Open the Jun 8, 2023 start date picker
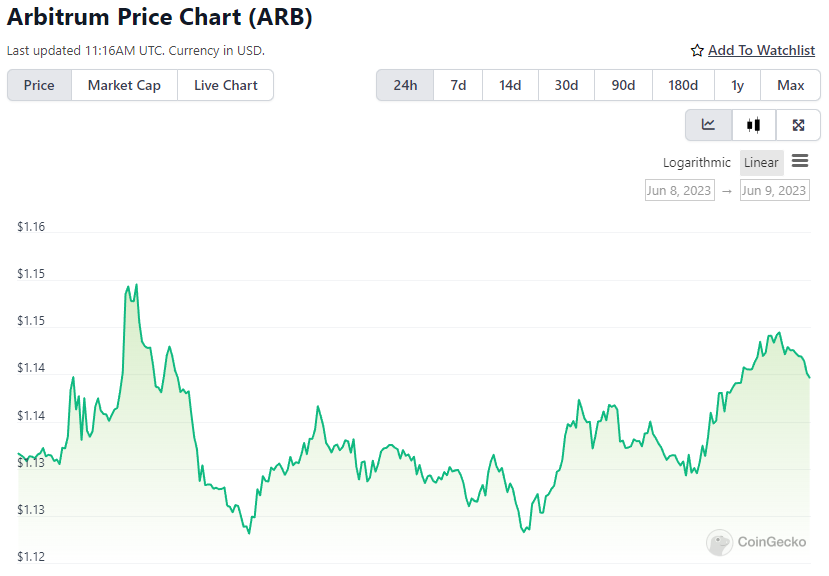This screenshot has width=829, height=576. 679,190
